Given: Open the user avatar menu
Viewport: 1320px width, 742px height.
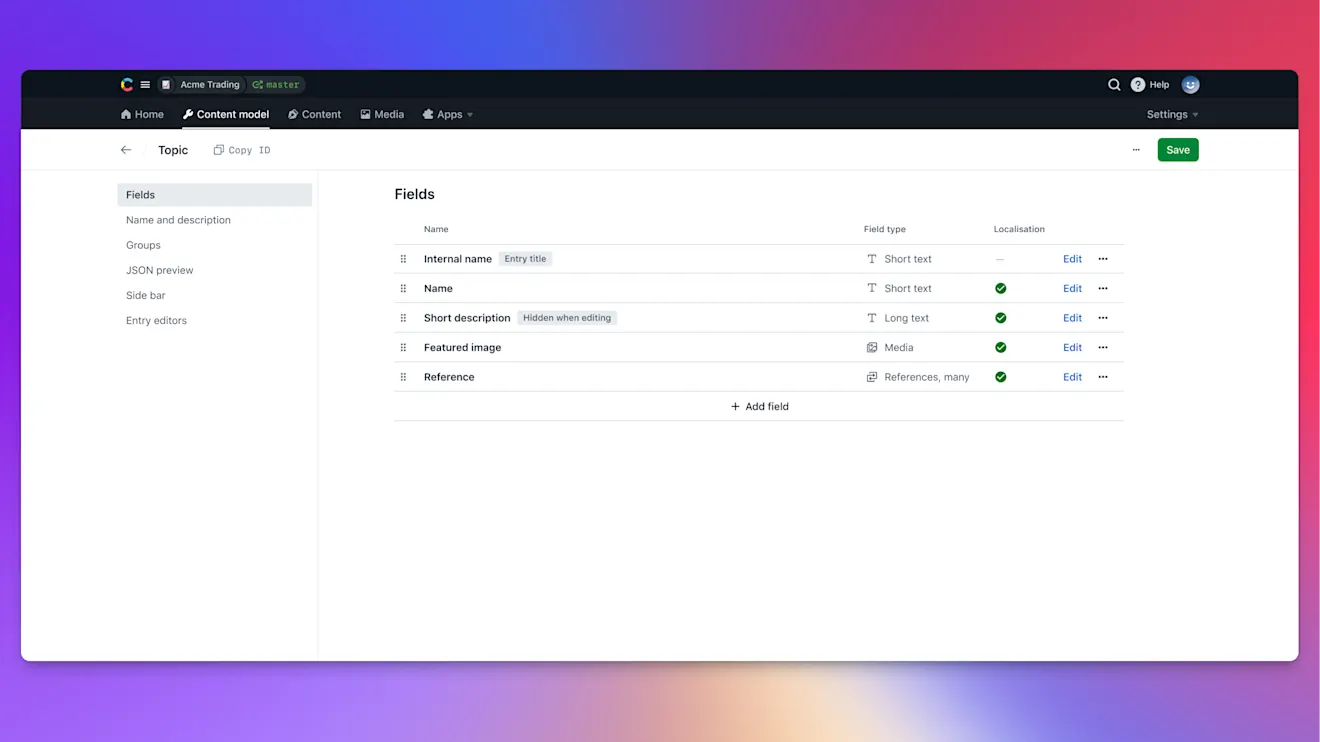Looking at the screenshot, I should [1190, 85].
